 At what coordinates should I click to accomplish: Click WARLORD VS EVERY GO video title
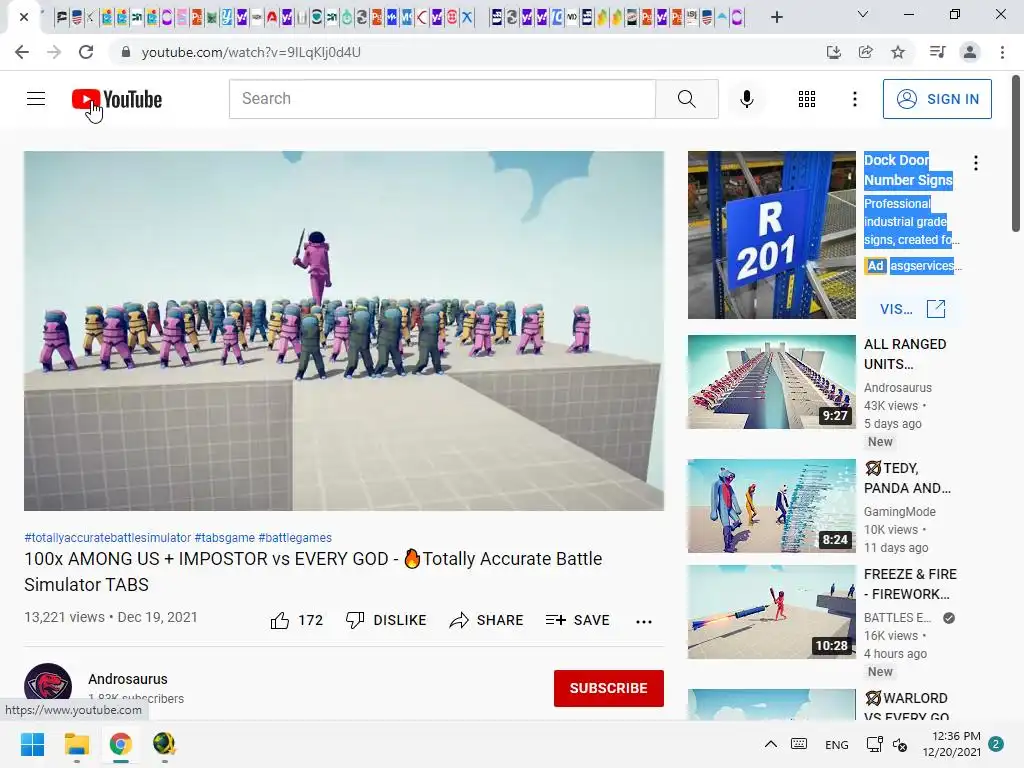pos(906,707)
